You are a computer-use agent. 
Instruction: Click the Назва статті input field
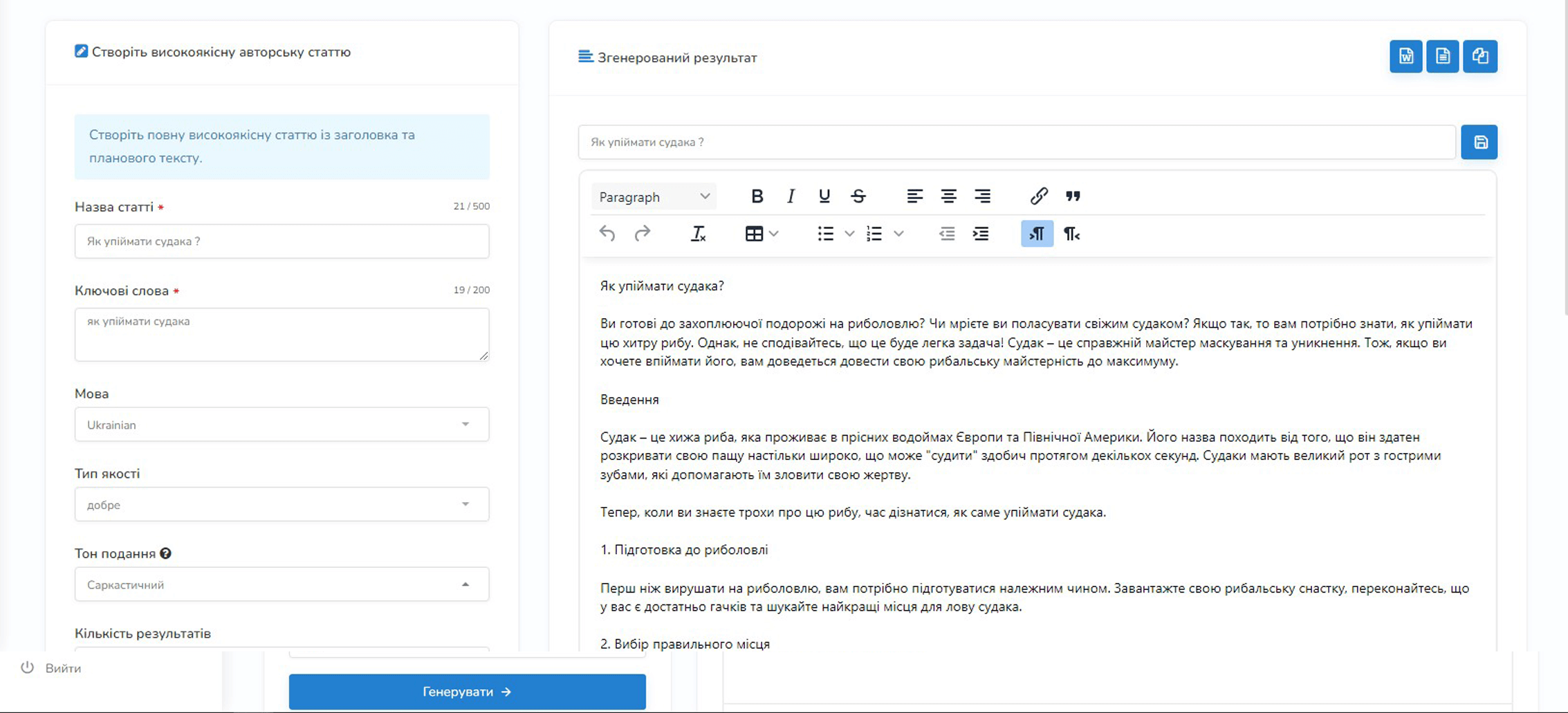click(282, 241)
